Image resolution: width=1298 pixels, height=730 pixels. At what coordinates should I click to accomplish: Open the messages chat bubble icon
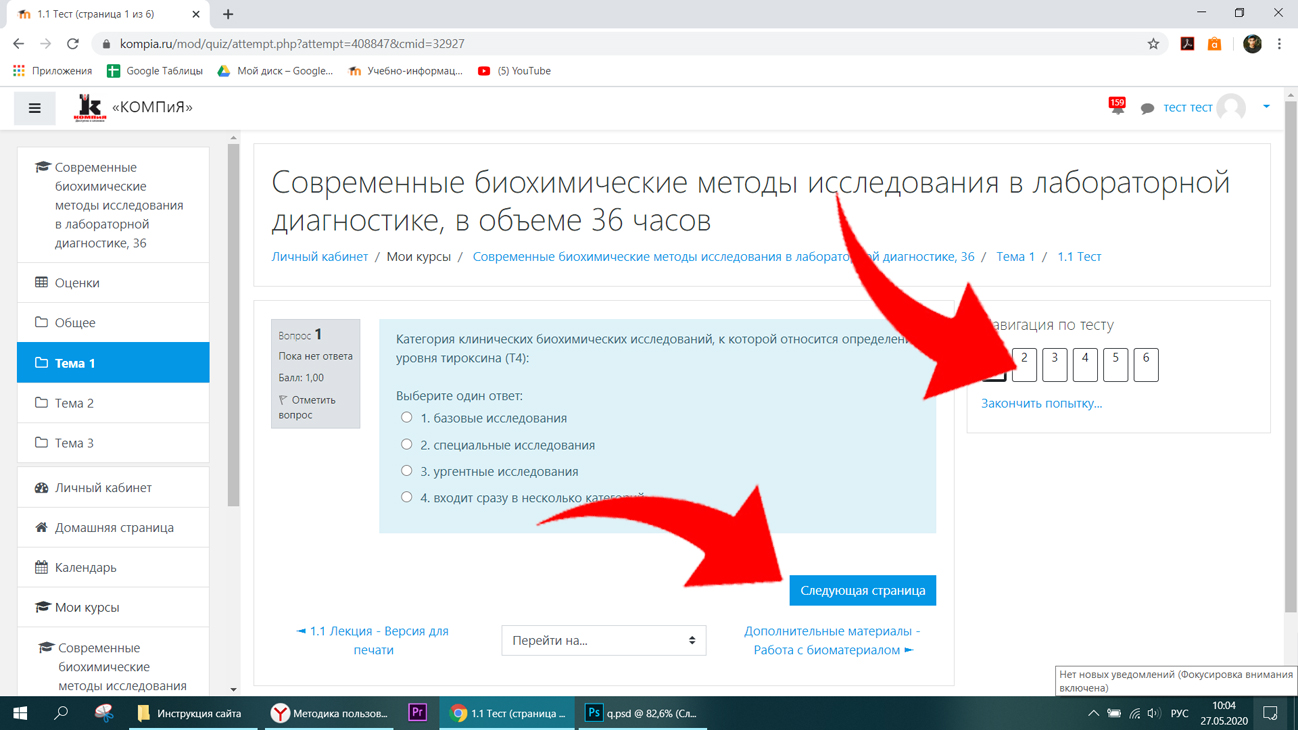point(1147,108)
